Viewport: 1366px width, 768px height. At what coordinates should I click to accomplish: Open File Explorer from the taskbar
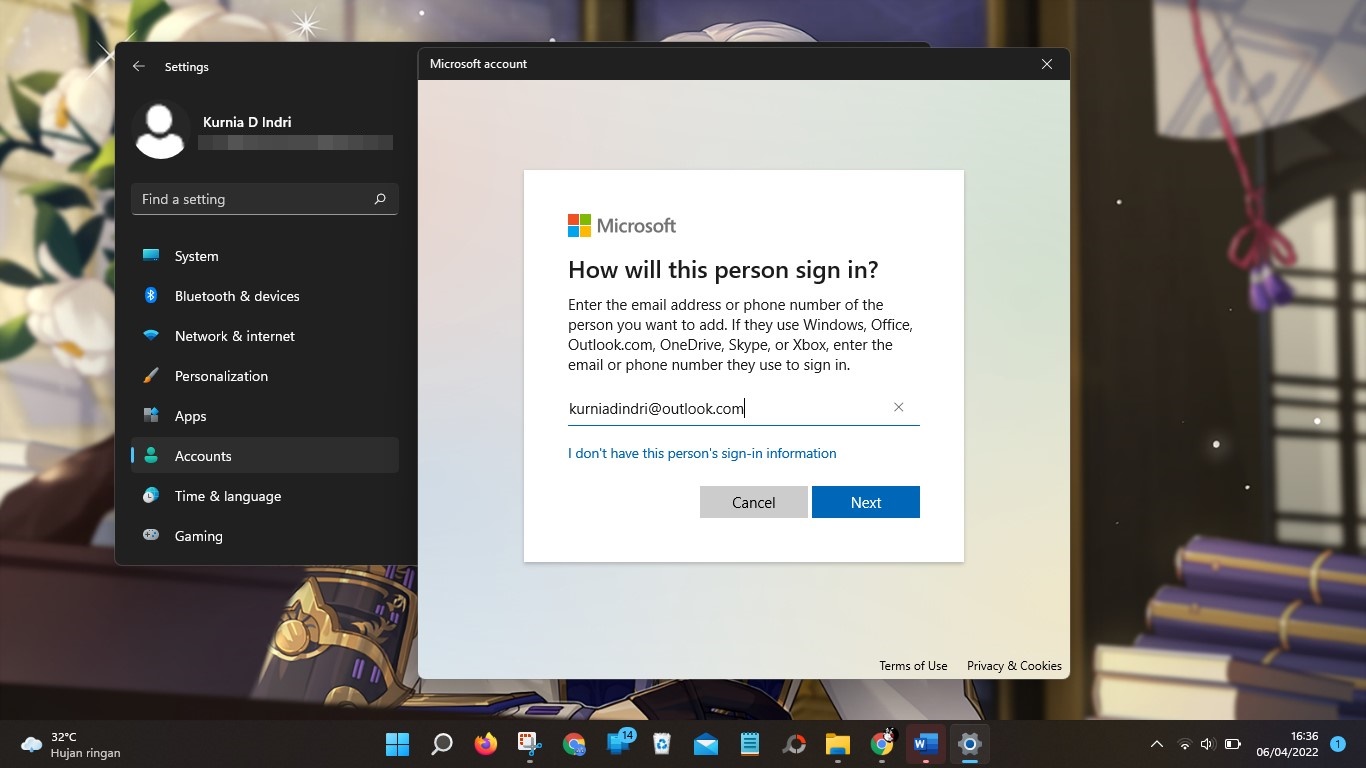838,744
